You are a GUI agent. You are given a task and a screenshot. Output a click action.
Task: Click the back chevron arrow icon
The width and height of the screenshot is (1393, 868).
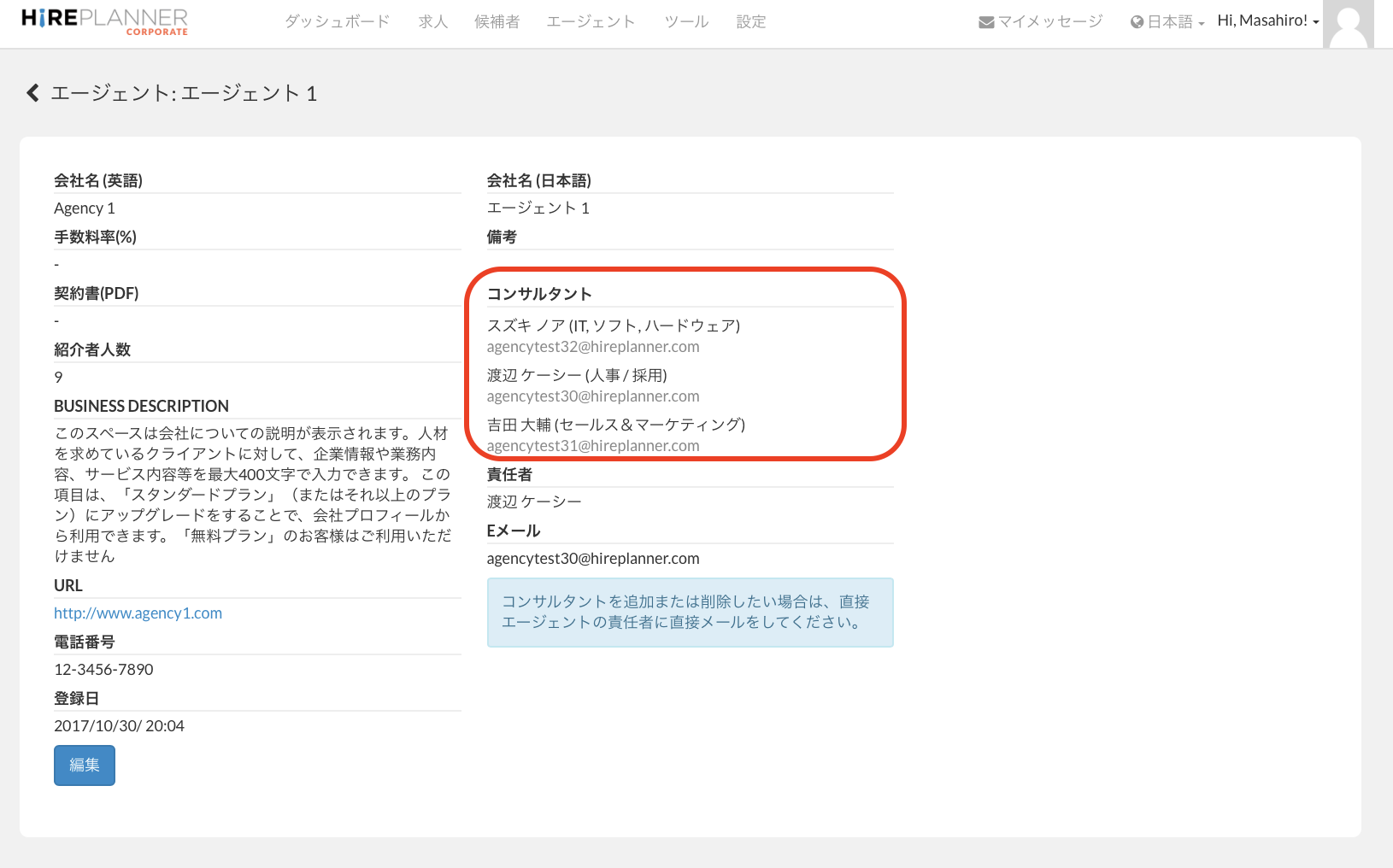tap(32, 93)
